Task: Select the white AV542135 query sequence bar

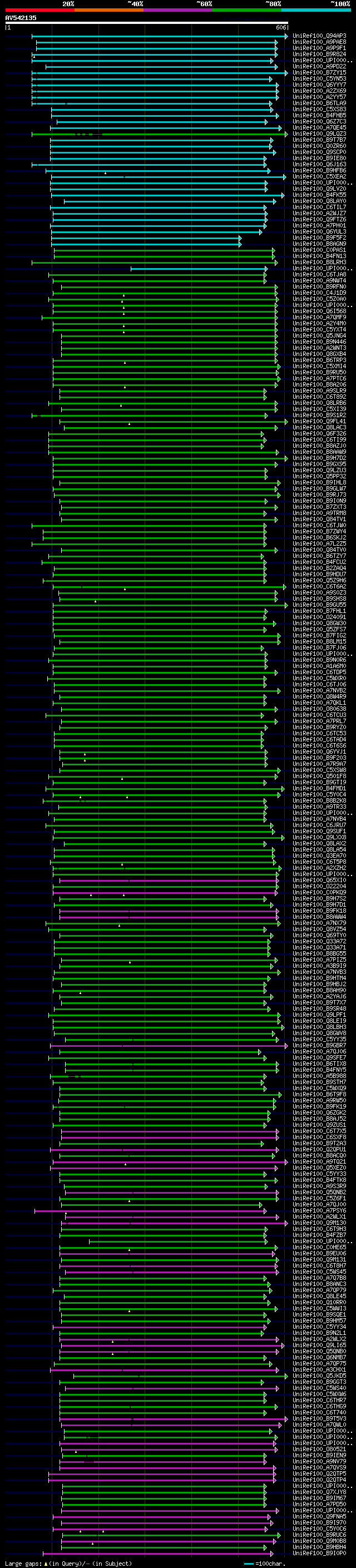Action: click(147, 22)
